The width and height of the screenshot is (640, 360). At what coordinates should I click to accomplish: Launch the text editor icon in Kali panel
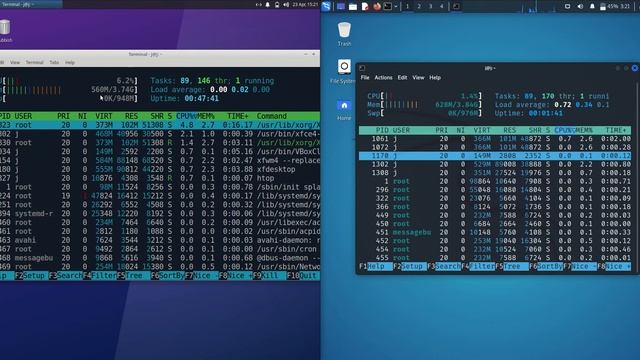[x=365, y=7]
